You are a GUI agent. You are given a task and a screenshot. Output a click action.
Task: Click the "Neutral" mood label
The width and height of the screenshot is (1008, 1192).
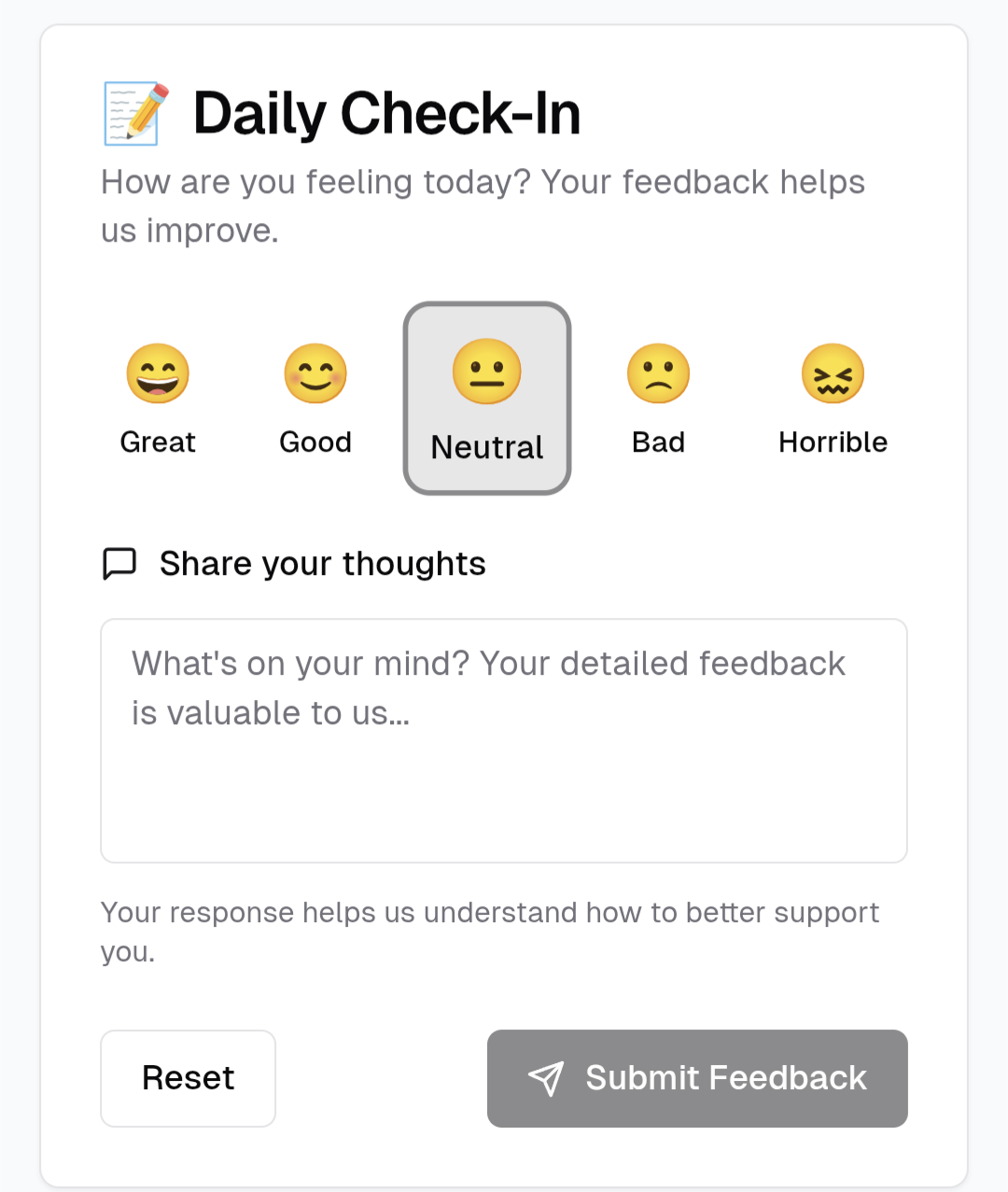pos(486,447)
